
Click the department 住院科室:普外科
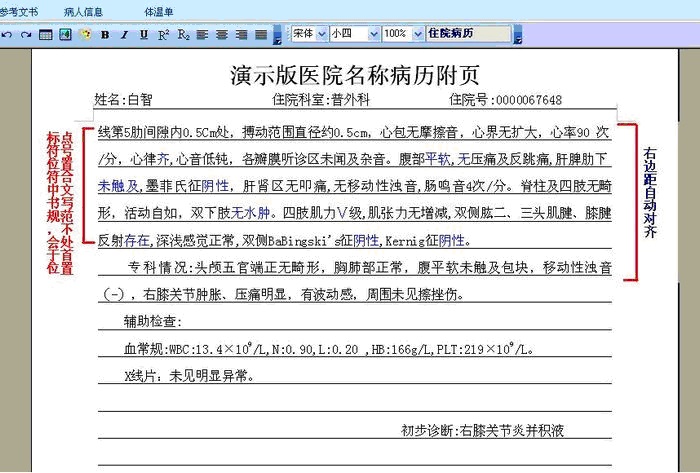pyautogui.click(x=321, y=99)
